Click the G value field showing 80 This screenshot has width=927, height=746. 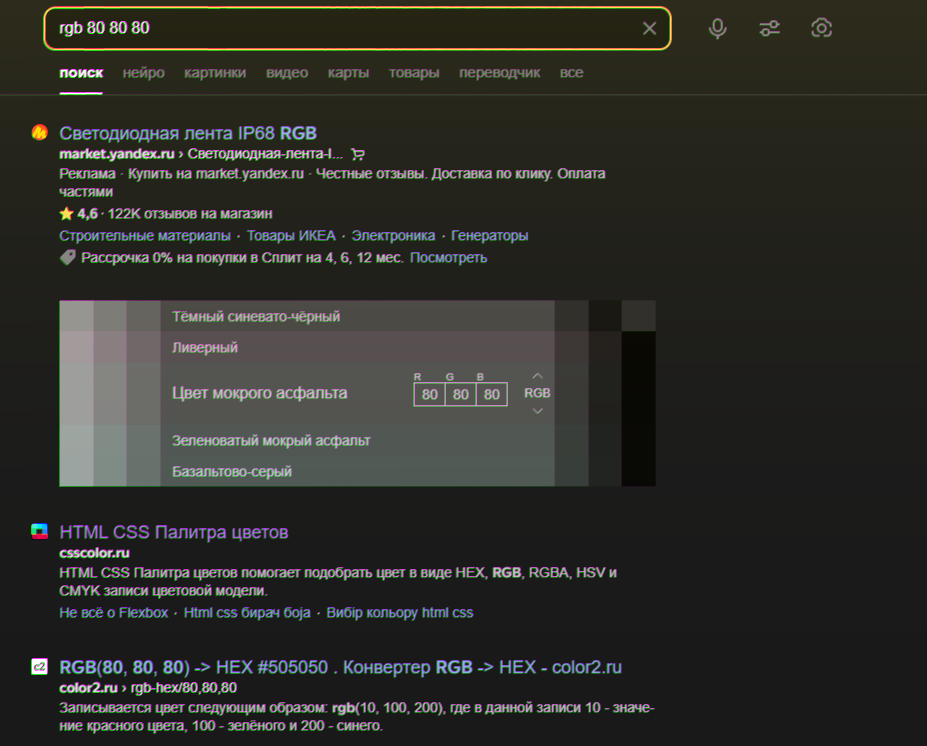click(461, 394)
